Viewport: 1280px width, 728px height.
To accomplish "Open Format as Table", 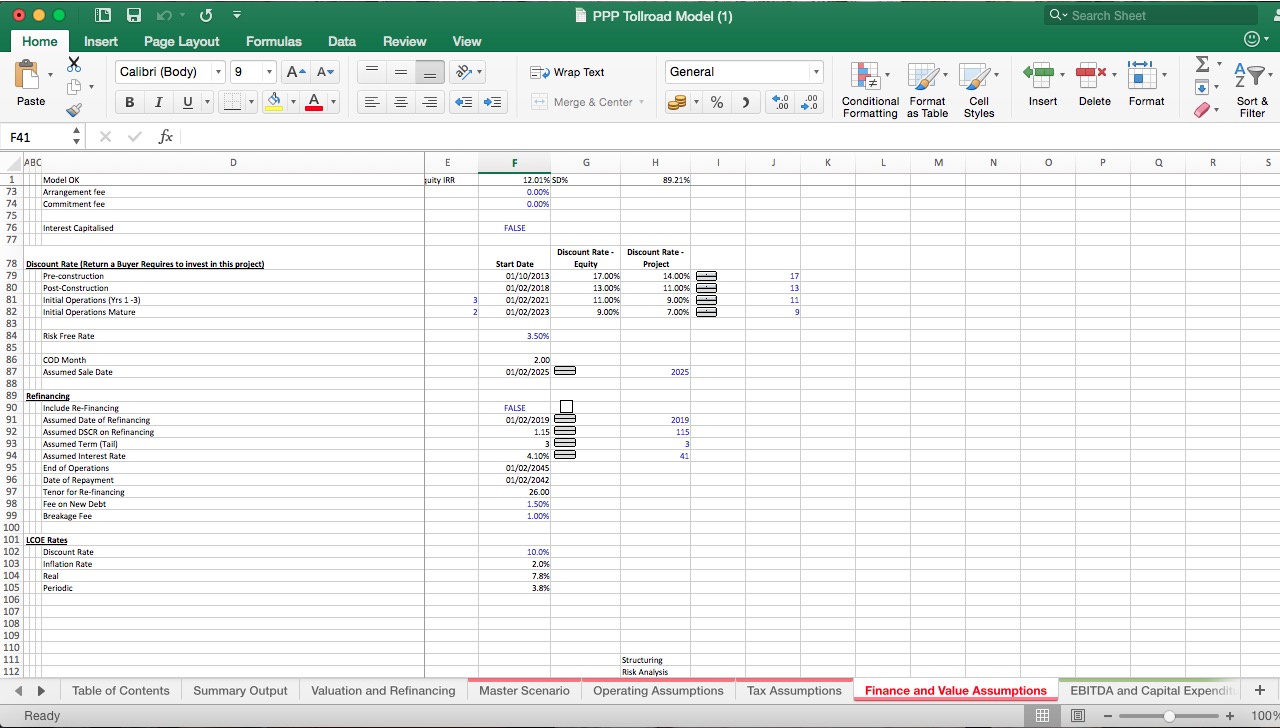I will 927,90.
